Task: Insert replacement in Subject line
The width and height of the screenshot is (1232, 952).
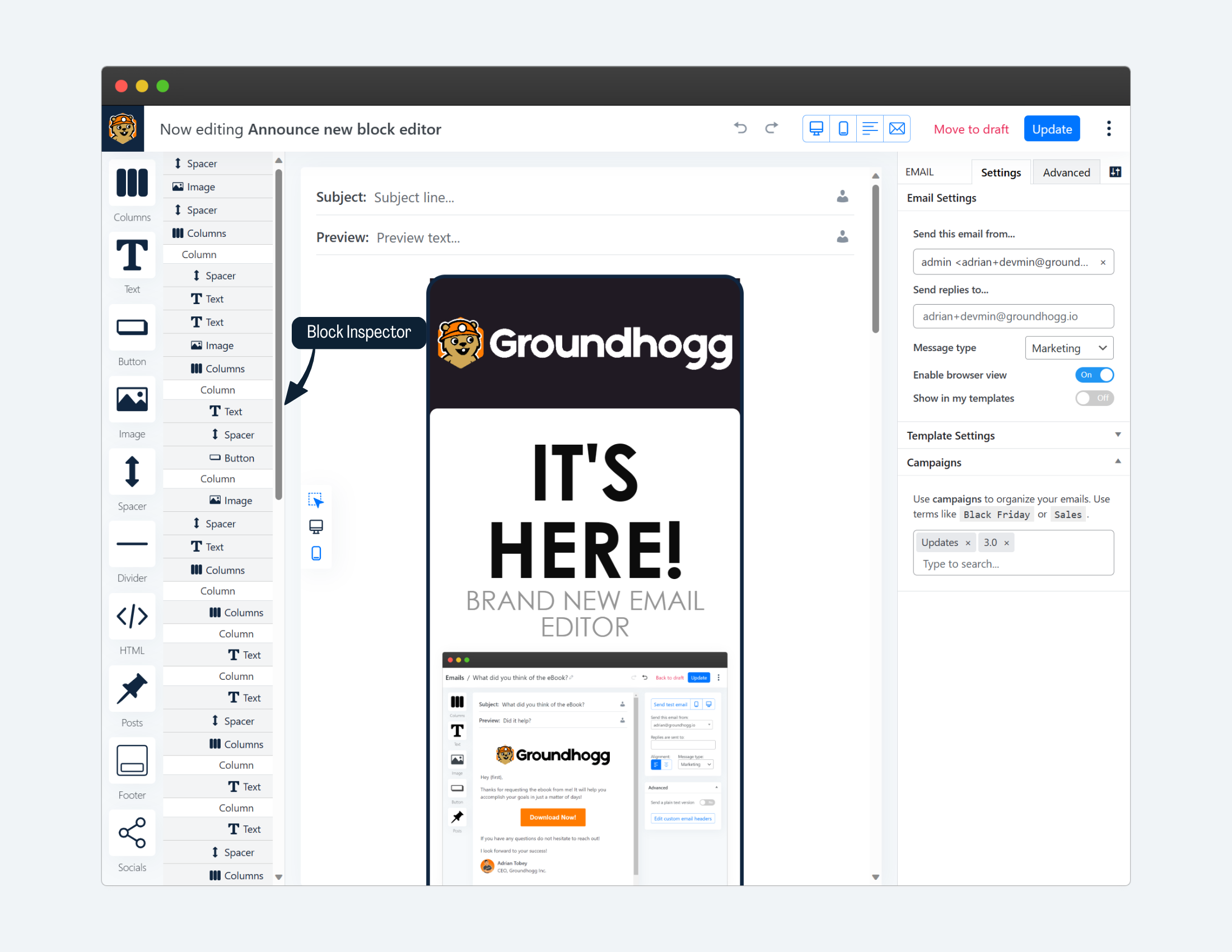Action: pyautogui.click(x=842, y=196)
